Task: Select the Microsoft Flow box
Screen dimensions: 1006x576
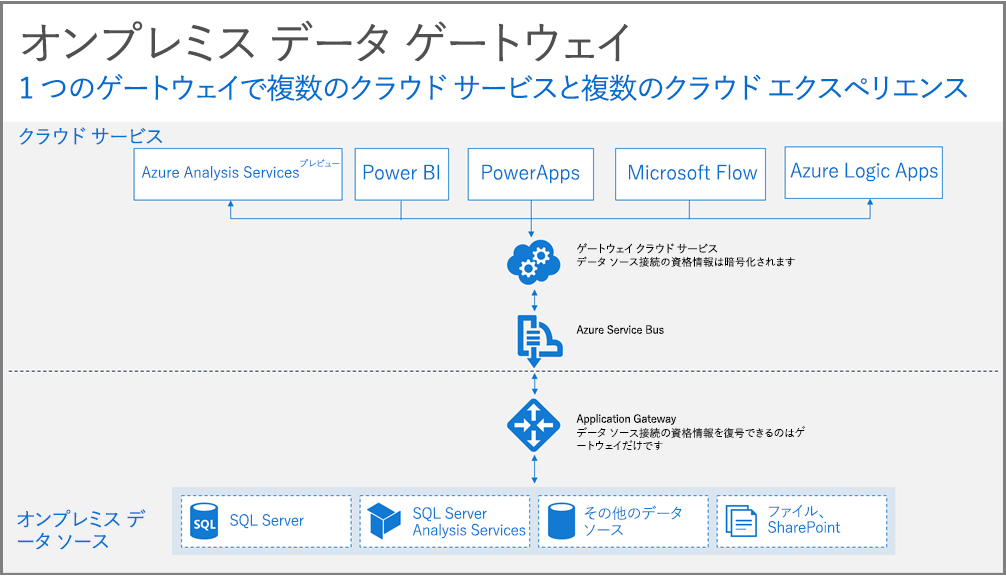Action: pyautogui.click(x=690, y=174)
